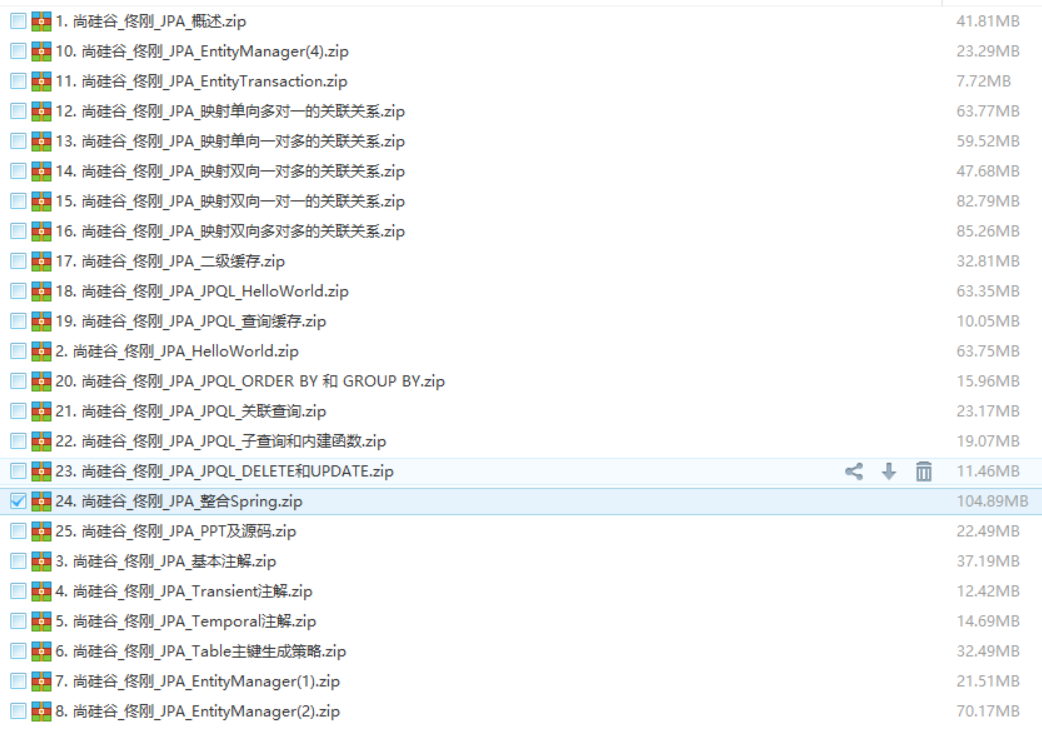Open file 15. 映射双向一对一的关联关系.zip

[230, 201]
